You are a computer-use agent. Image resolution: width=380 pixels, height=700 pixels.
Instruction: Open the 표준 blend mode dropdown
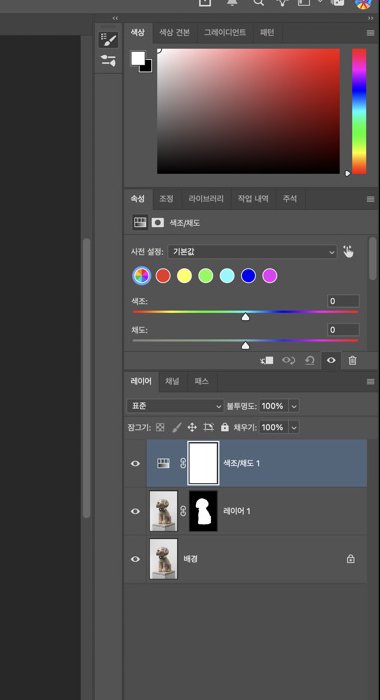(x=175, y=406)
